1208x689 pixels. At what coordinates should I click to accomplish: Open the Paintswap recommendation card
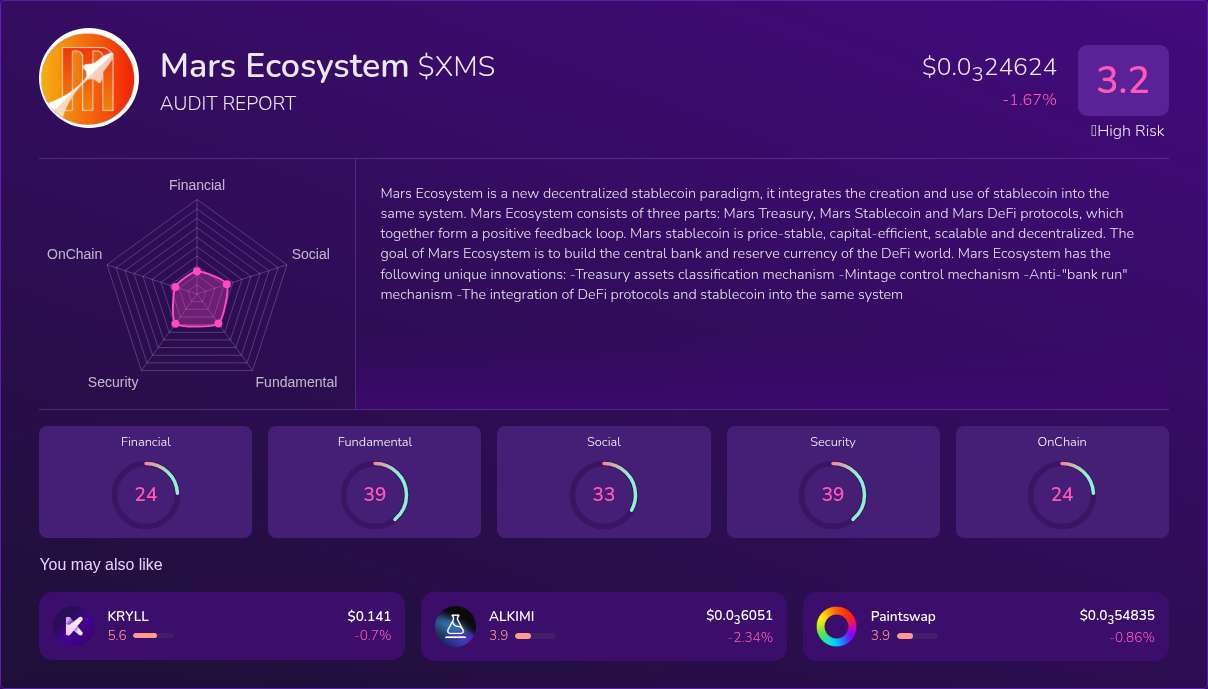pos(986,626)
